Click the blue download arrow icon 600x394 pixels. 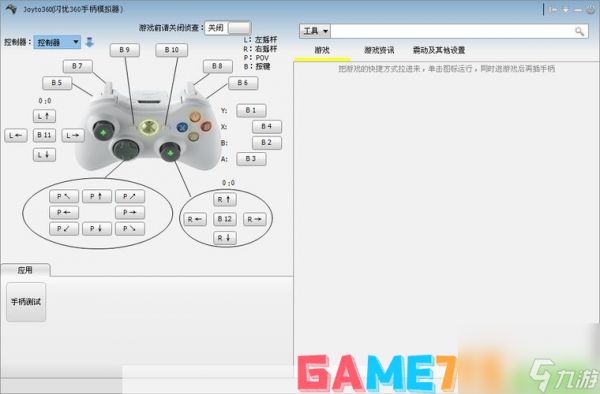tap(90, 42)
